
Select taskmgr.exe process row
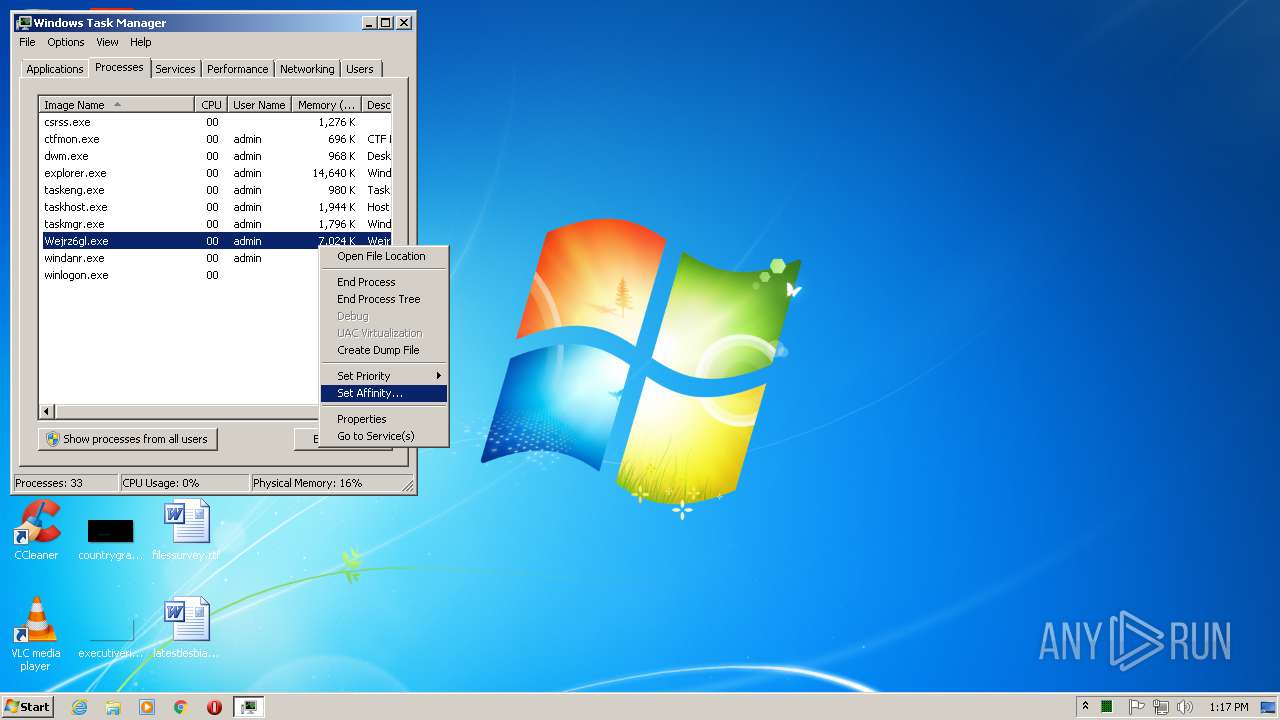coord(215,224)
